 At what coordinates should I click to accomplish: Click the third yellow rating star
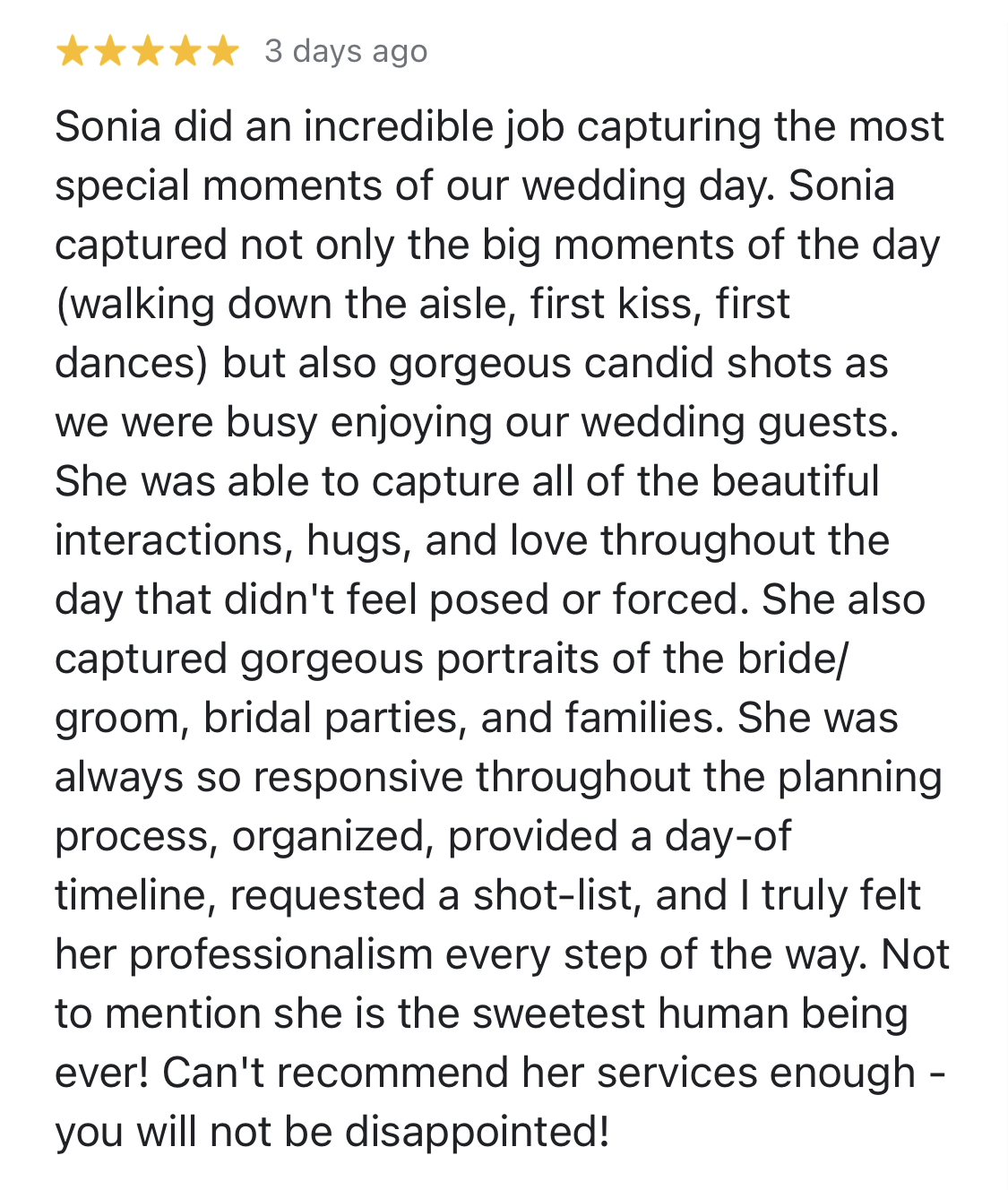pyautogui.click(x=148, y=52)
